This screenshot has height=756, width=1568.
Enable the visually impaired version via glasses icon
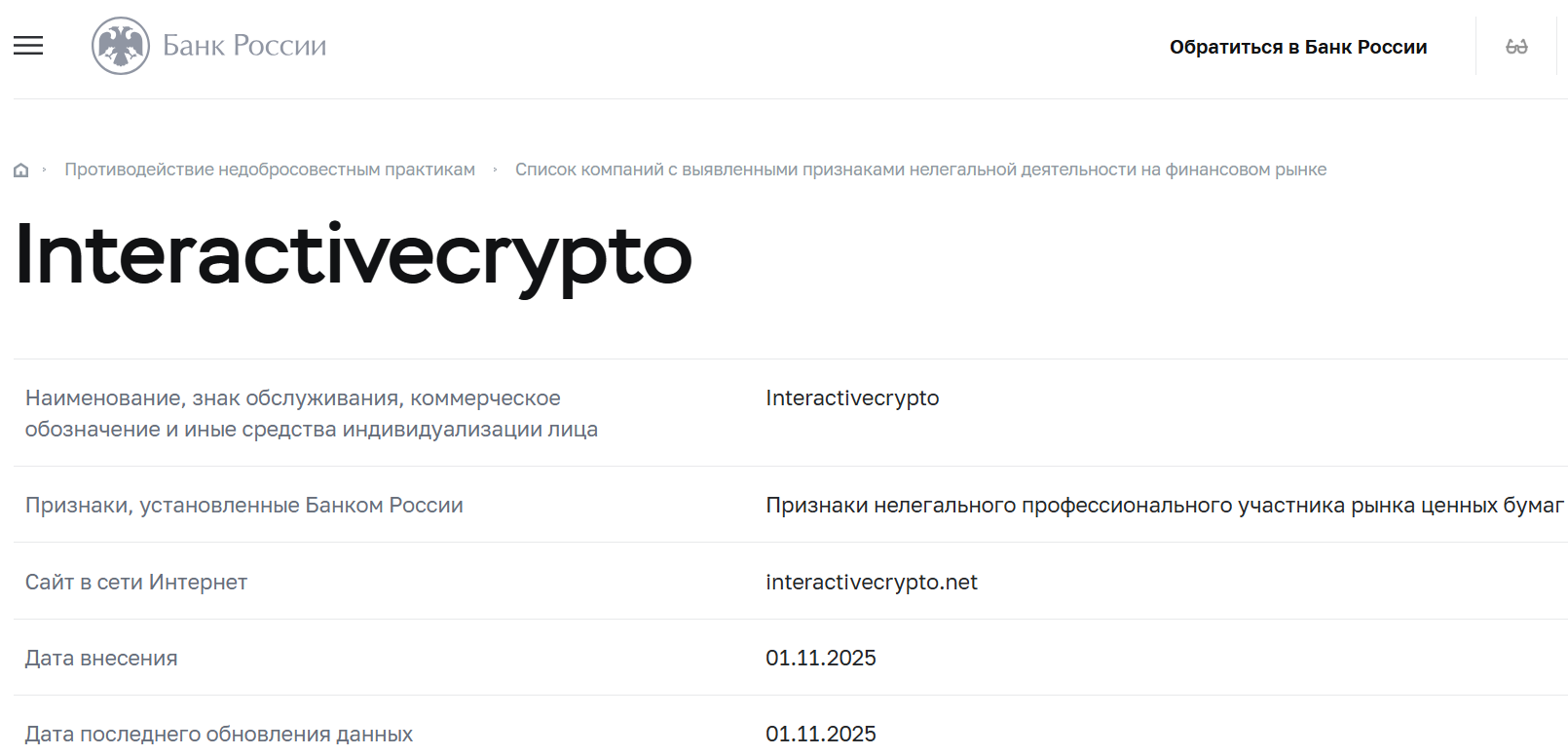click(x=1516, y=46)
